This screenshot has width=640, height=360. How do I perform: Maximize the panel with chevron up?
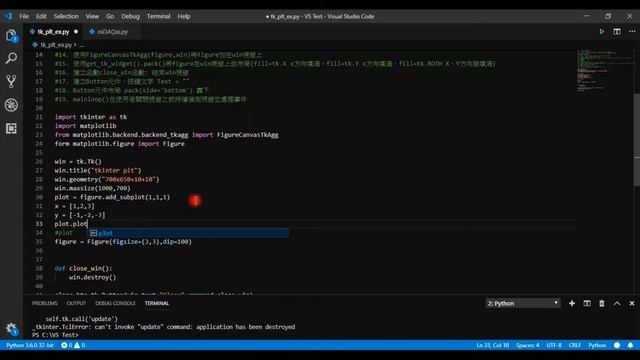[x=617, y=303]
